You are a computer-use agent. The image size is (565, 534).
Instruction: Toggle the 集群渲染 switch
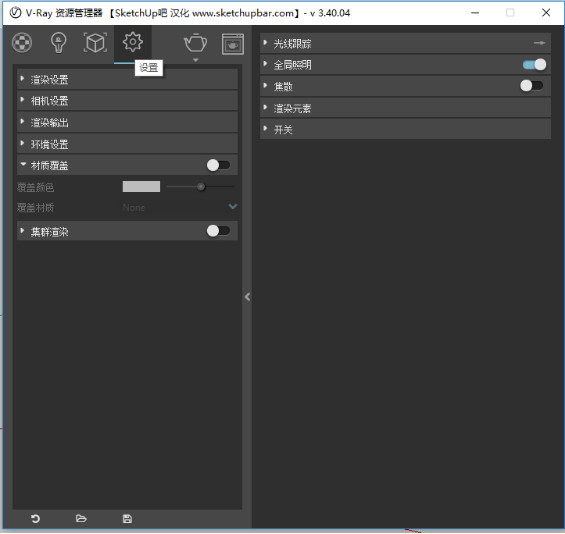(218, 231)
